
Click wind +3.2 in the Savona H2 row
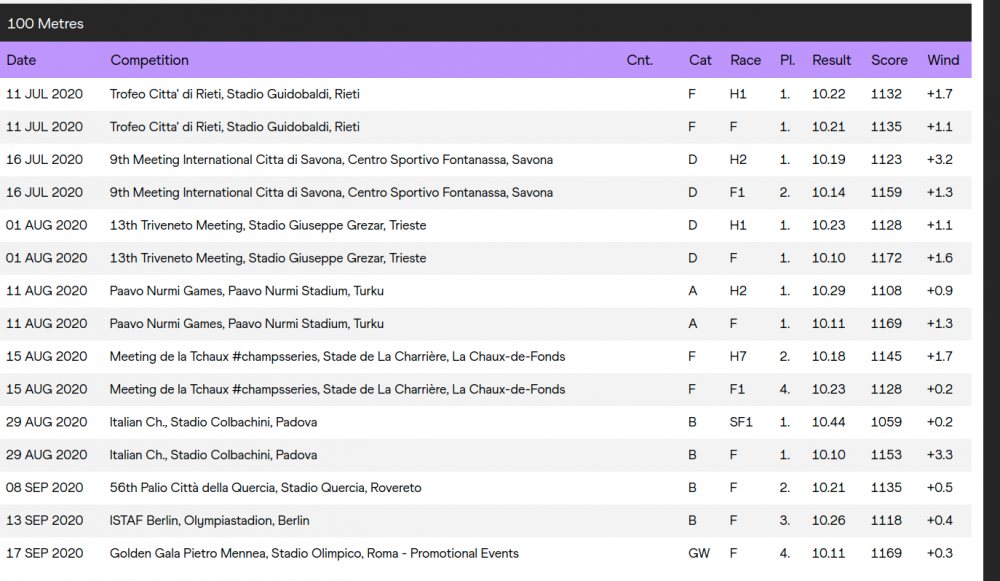tap(940, 159)
